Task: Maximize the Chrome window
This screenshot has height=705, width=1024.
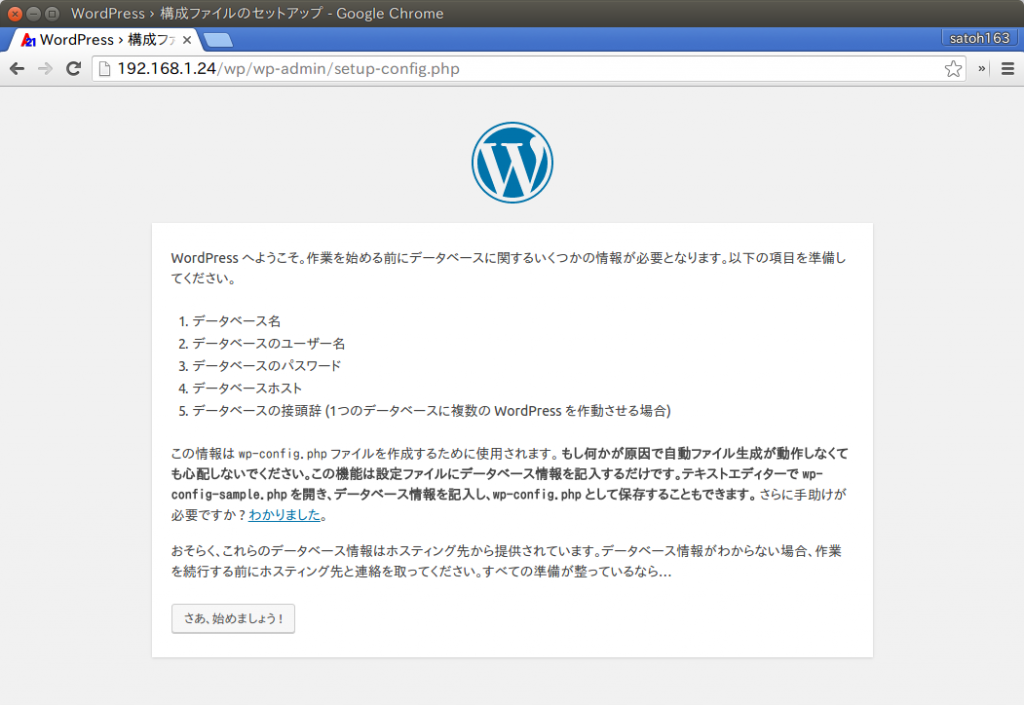Action: [52, 13]
